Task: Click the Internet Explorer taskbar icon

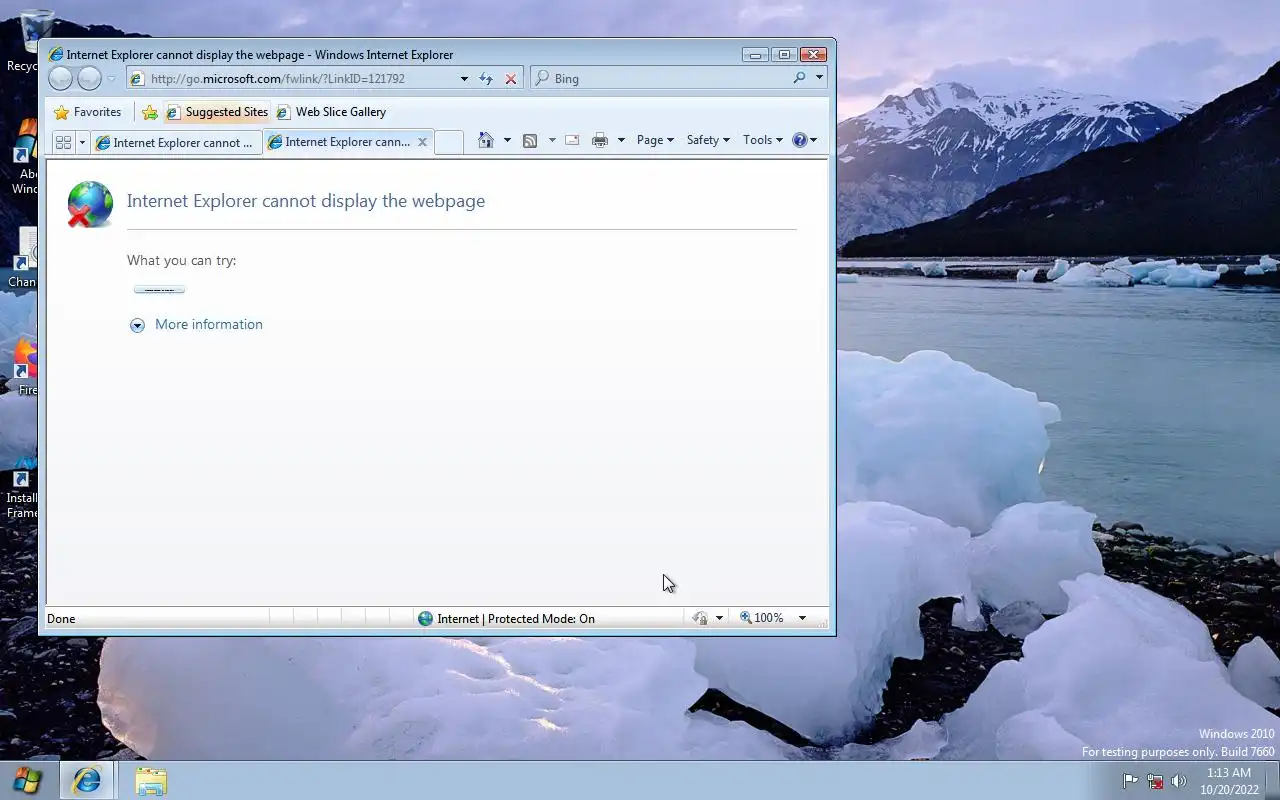Action: [87, 780]
